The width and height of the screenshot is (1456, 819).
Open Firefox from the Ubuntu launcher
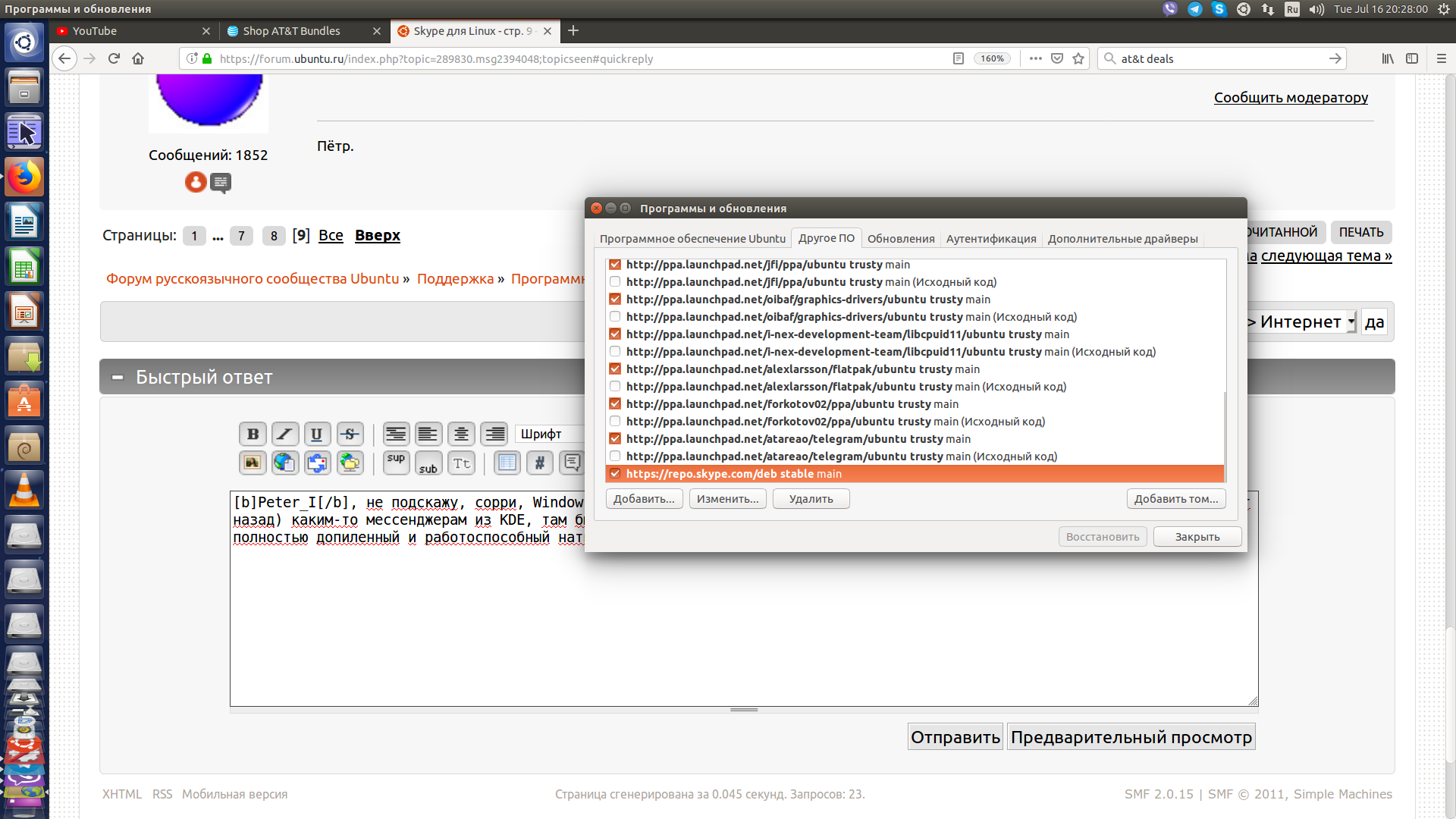[24, 177]
